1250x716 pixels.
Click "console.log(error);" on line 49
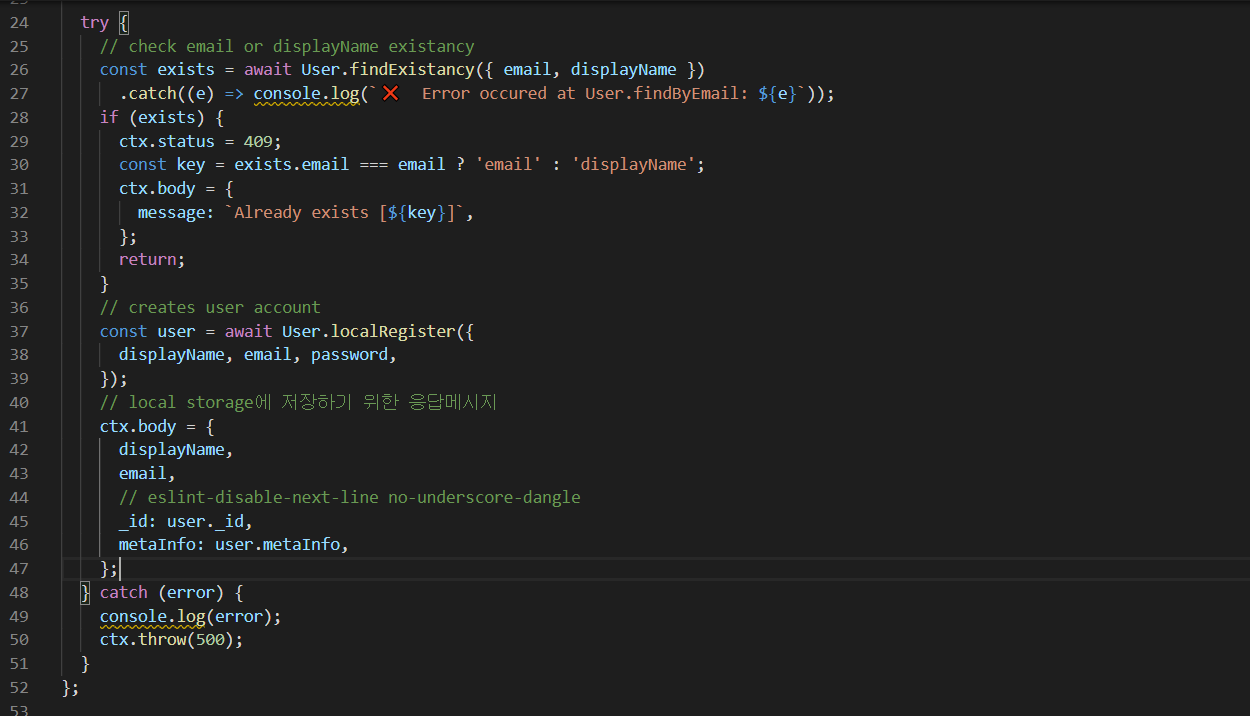[191, 616]
